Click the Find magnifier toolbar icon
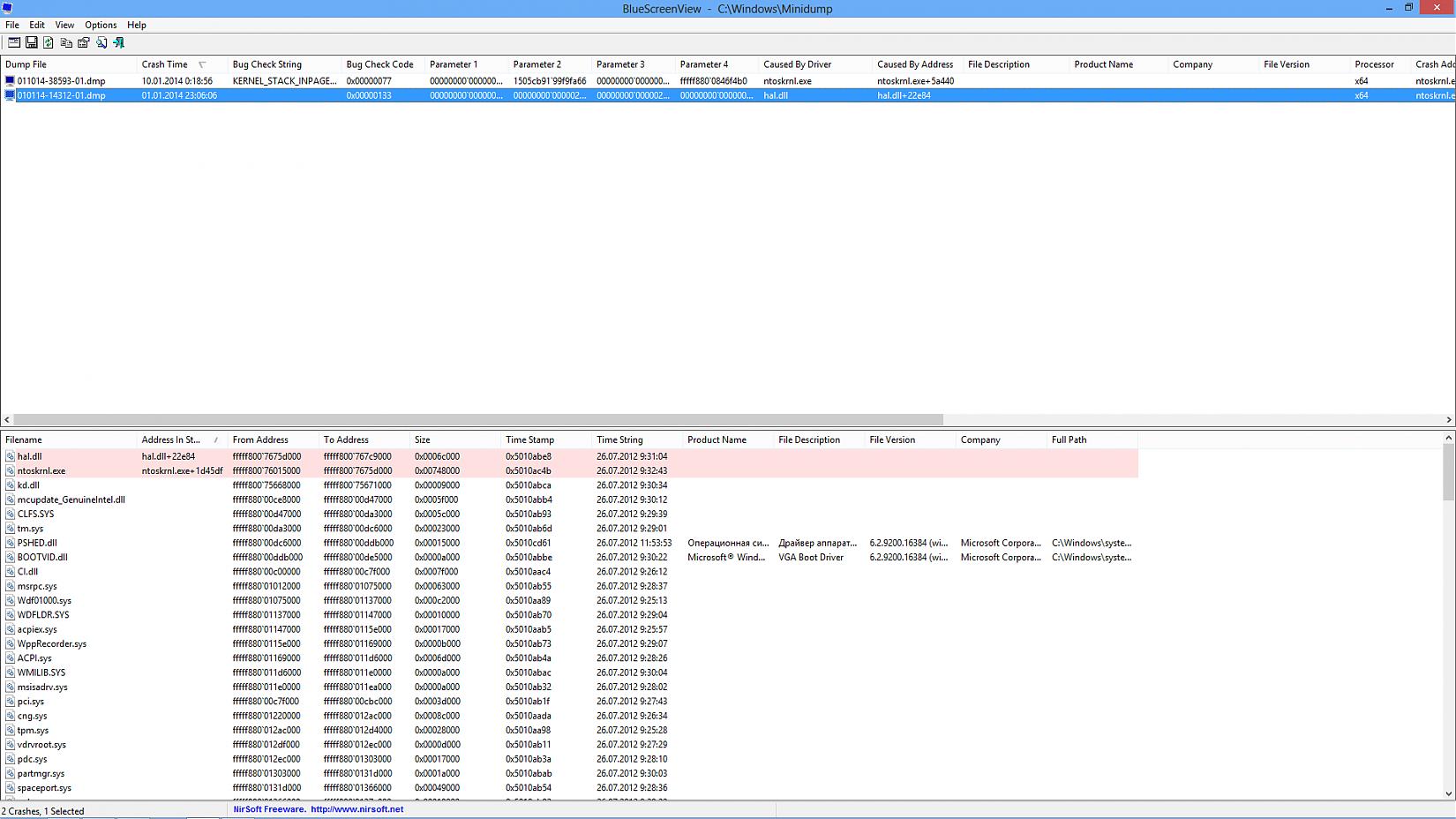The image size is (1456, 819). tap(101, 42)
